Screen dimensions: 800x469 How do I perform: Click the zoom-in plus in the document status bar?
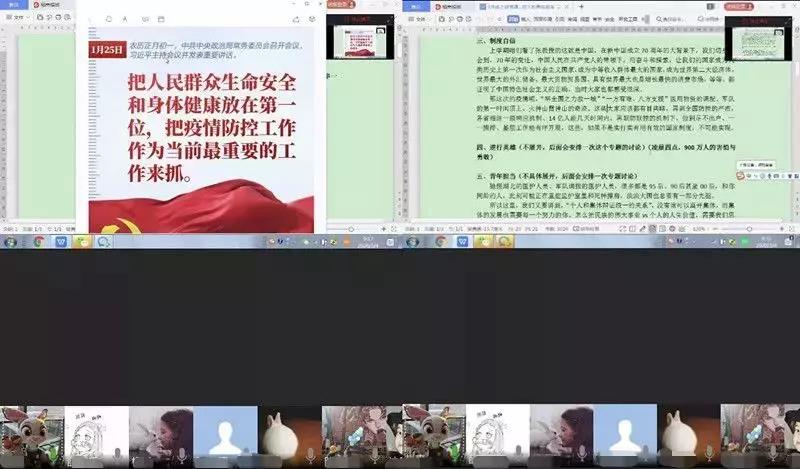(x=782, y=229)
